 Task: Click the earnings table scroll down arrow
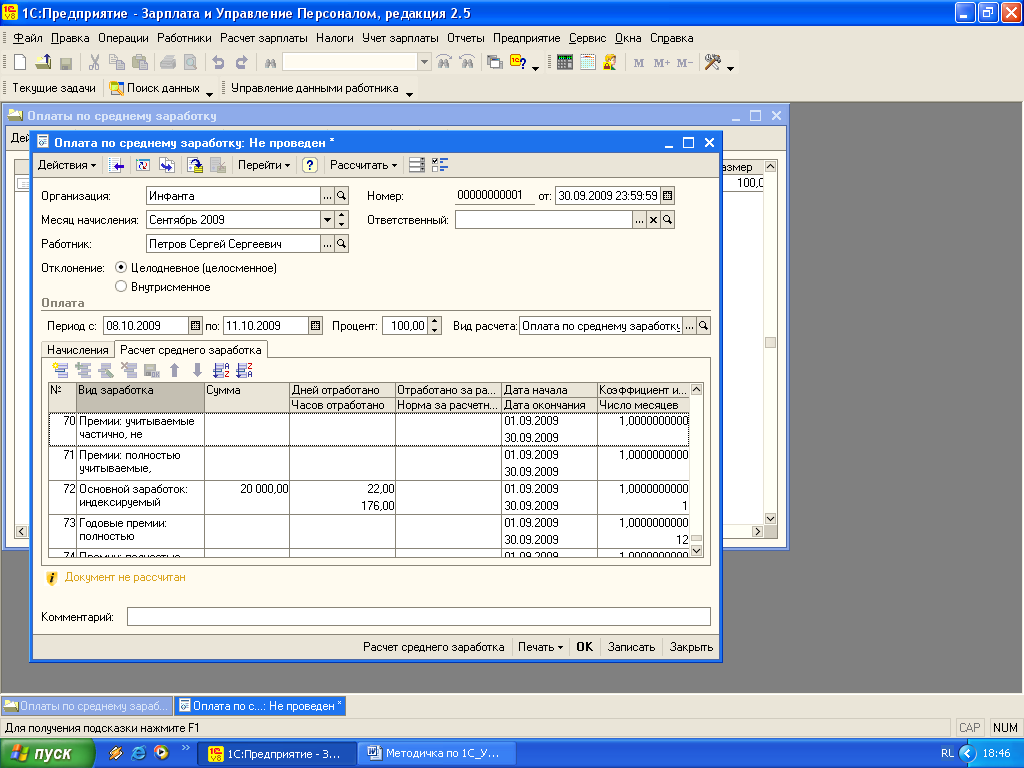(696, 551)
